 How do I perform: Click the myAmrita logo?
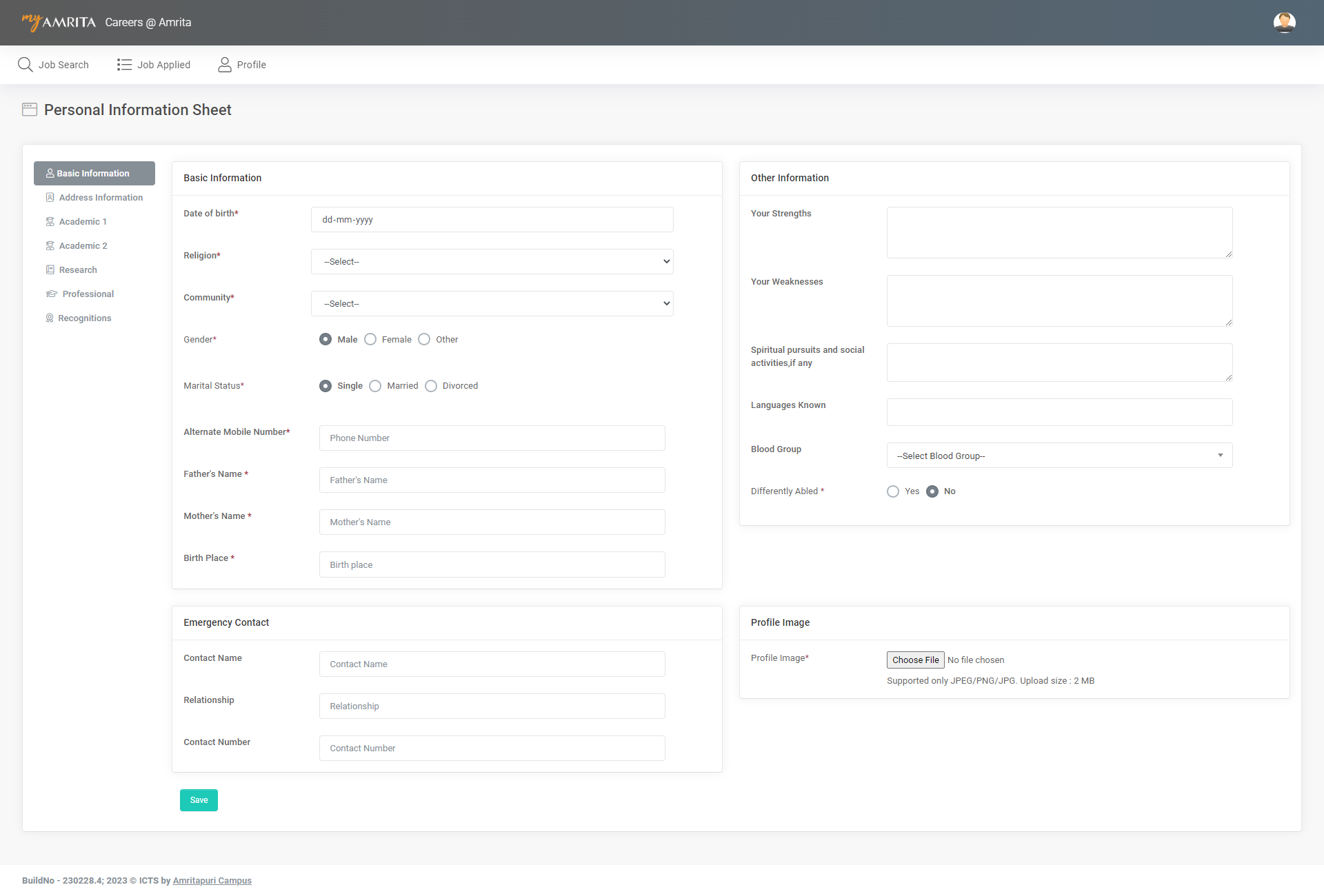click(x=59, y=22)
